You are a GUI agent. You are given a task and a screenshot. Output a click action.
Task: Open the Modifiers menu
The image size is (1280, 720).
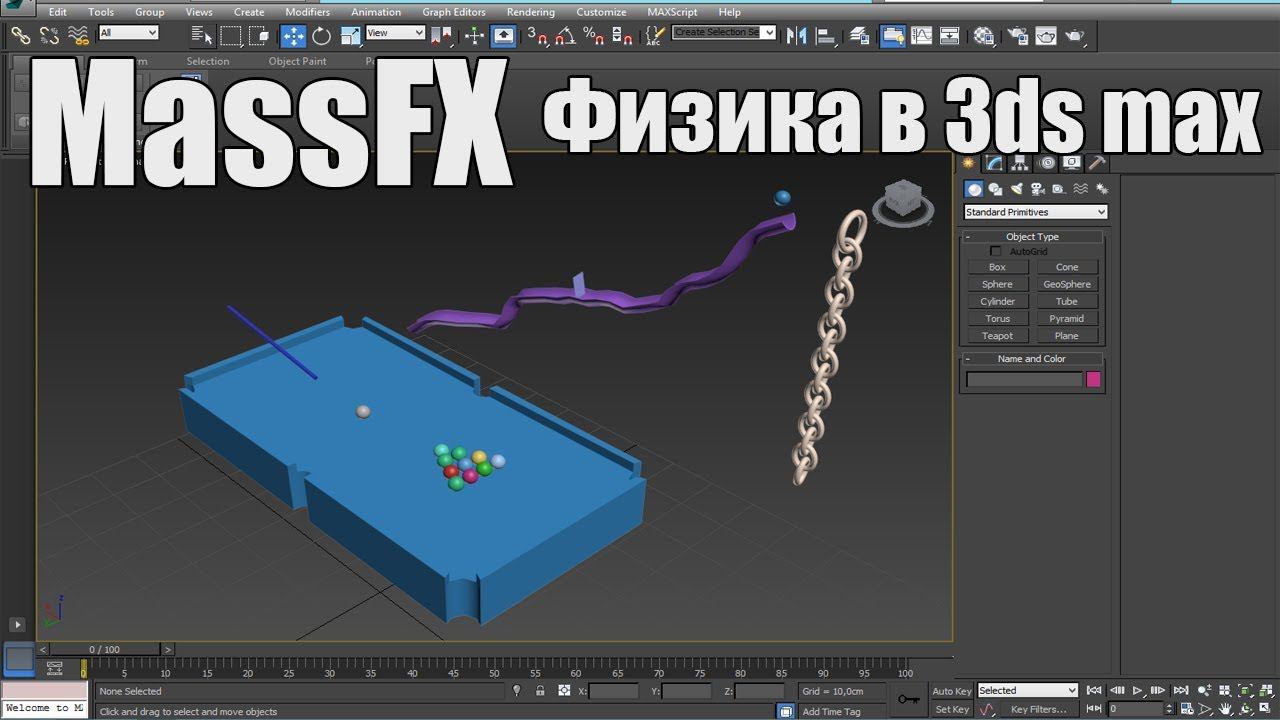[x=308, y=12]
